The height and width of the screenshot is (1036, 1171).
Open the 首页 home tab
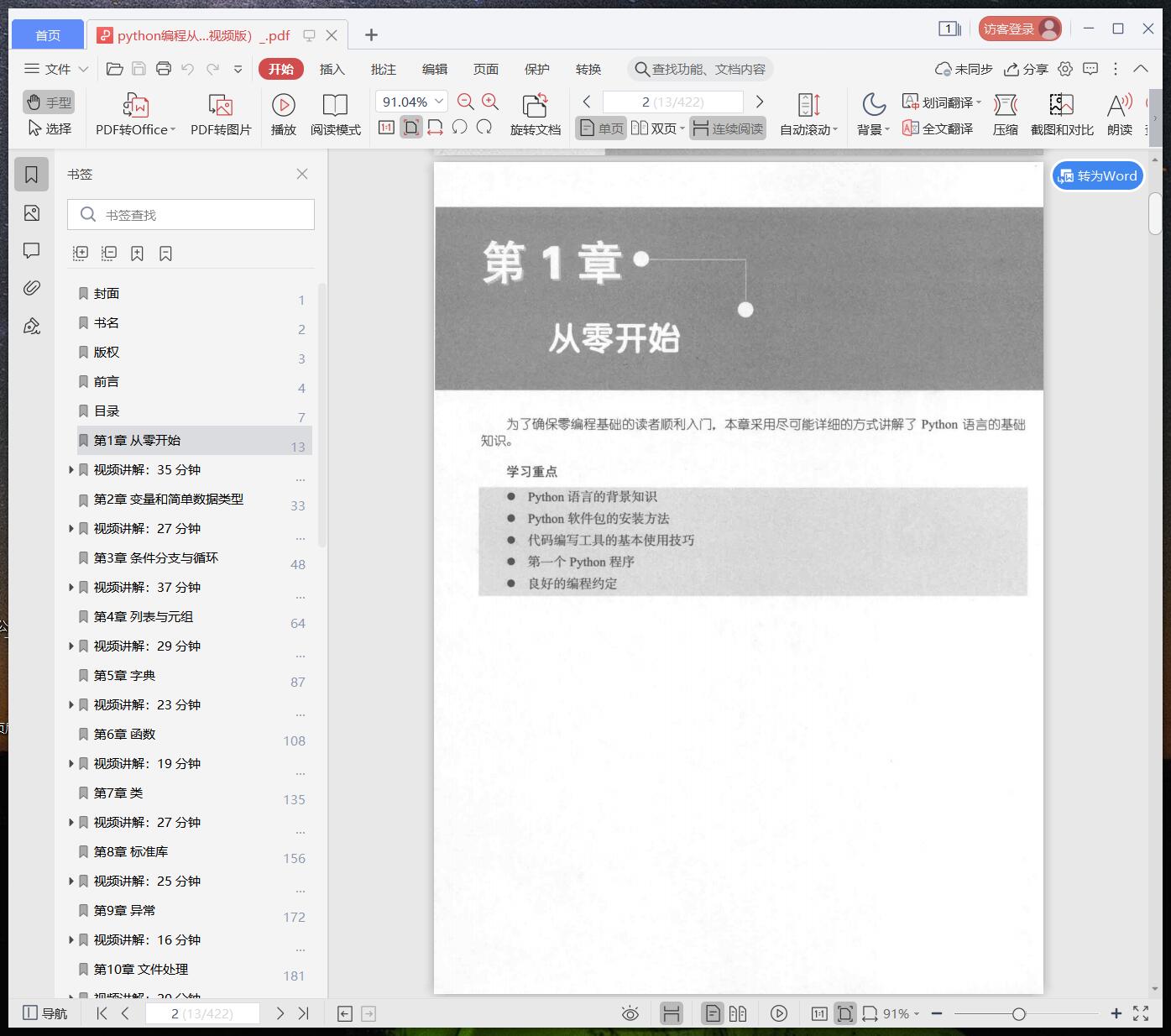coord(48,34)
